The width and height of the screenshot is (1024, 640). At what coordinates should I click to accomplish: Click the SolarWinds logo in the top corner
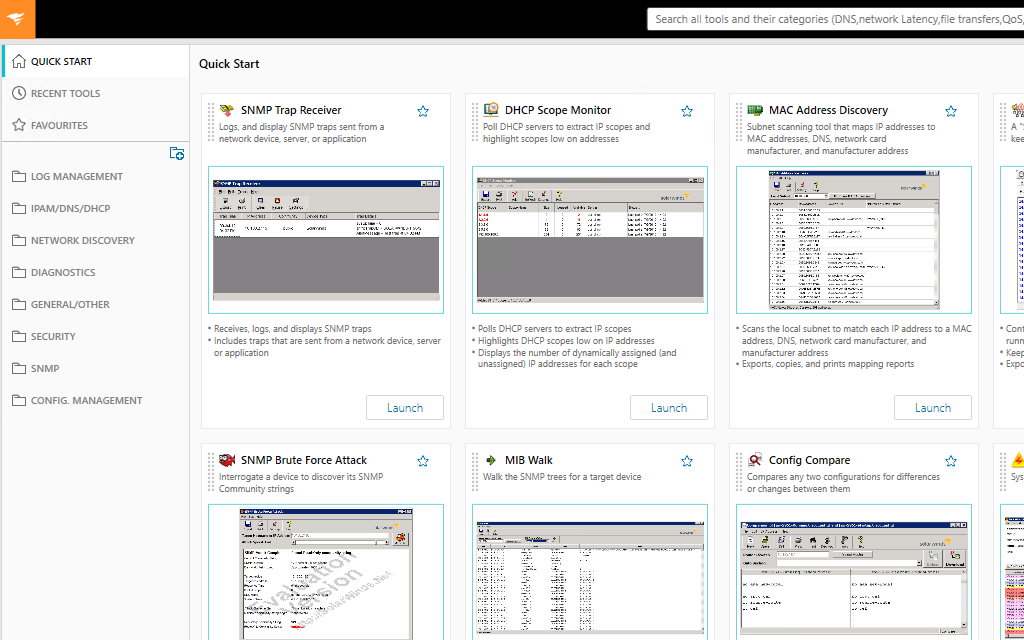pos(17,19)
